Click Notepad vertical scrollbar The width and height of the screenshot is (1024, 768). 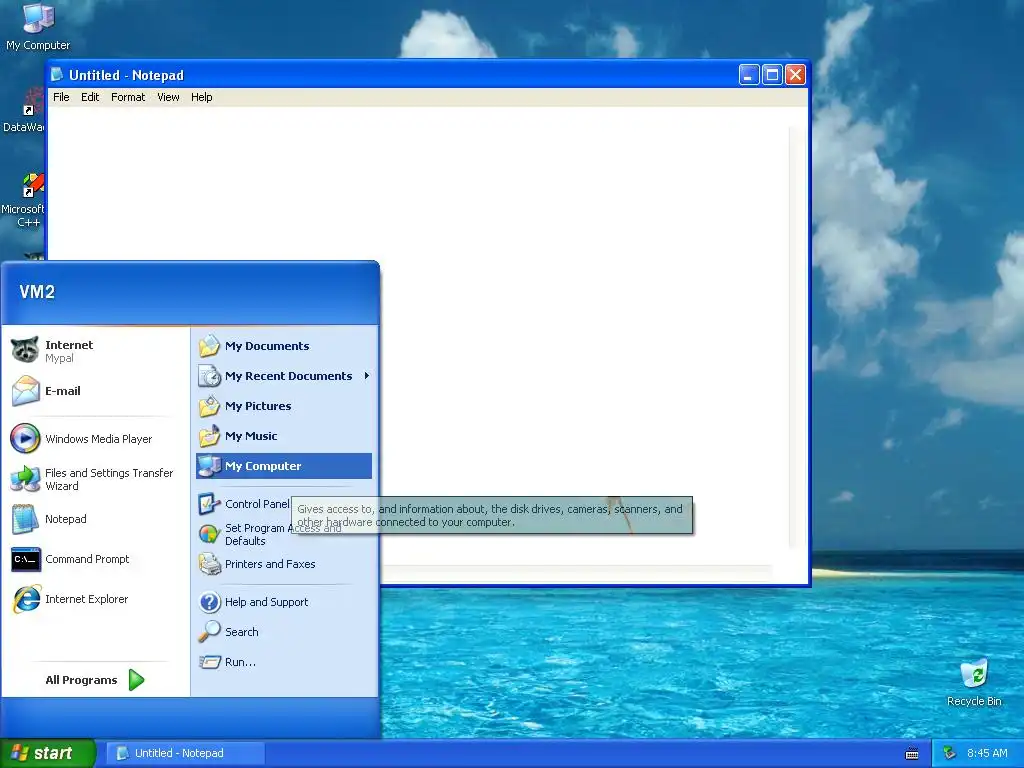coord(797,336)
